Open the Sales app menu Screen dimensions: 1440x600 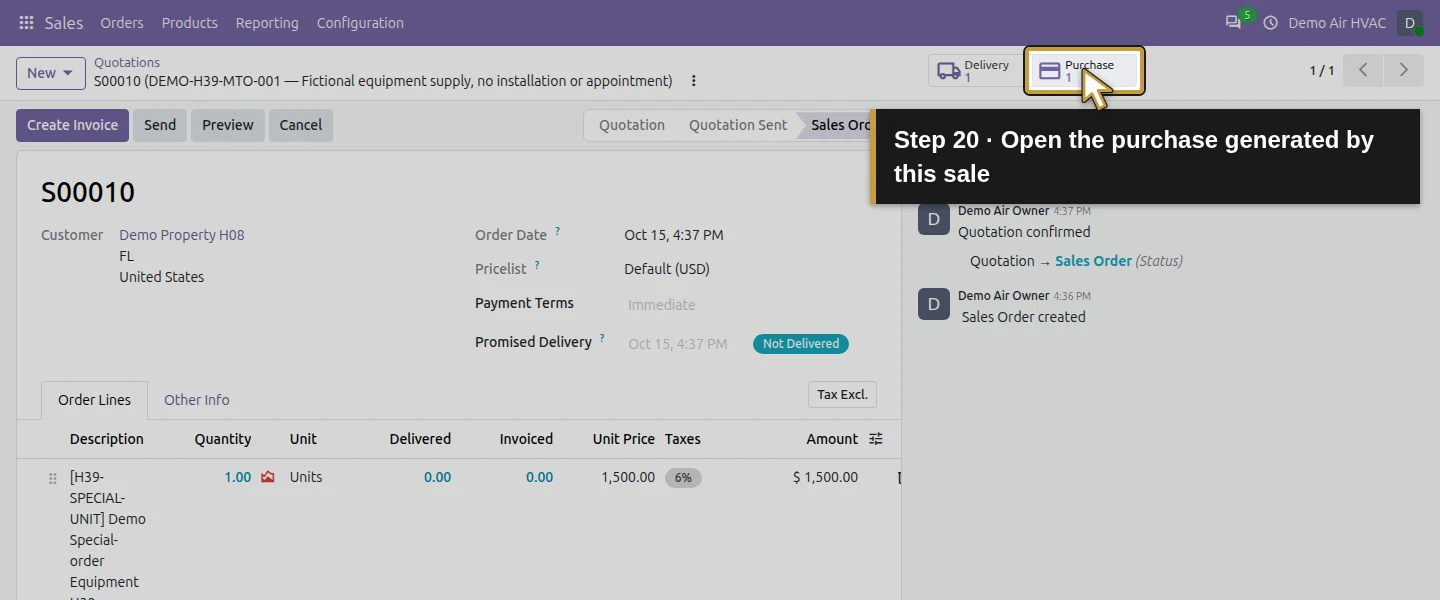coord(64,22)
